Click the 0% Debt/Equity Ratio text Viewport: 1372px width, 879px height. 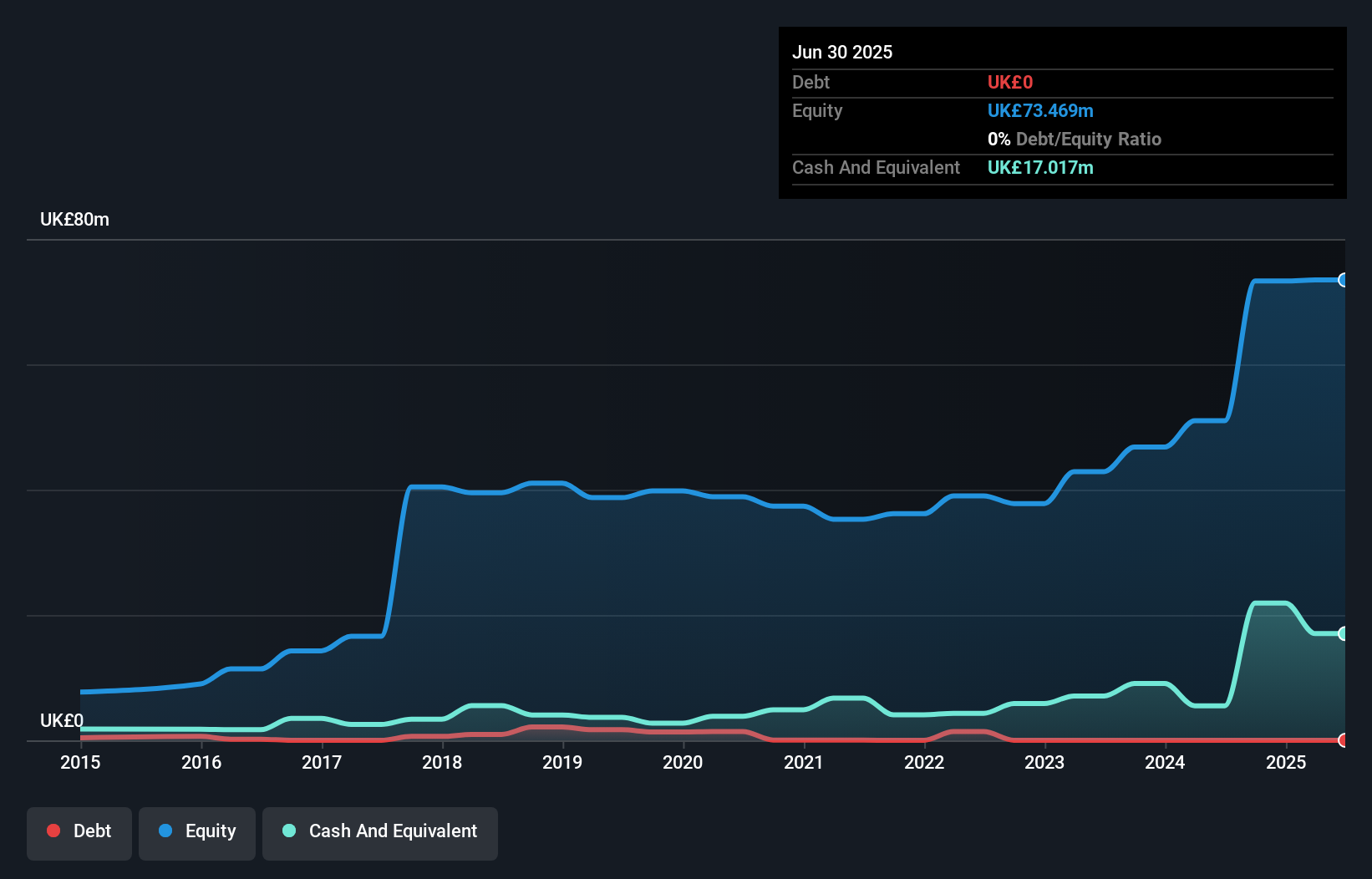coord(1074,140)
